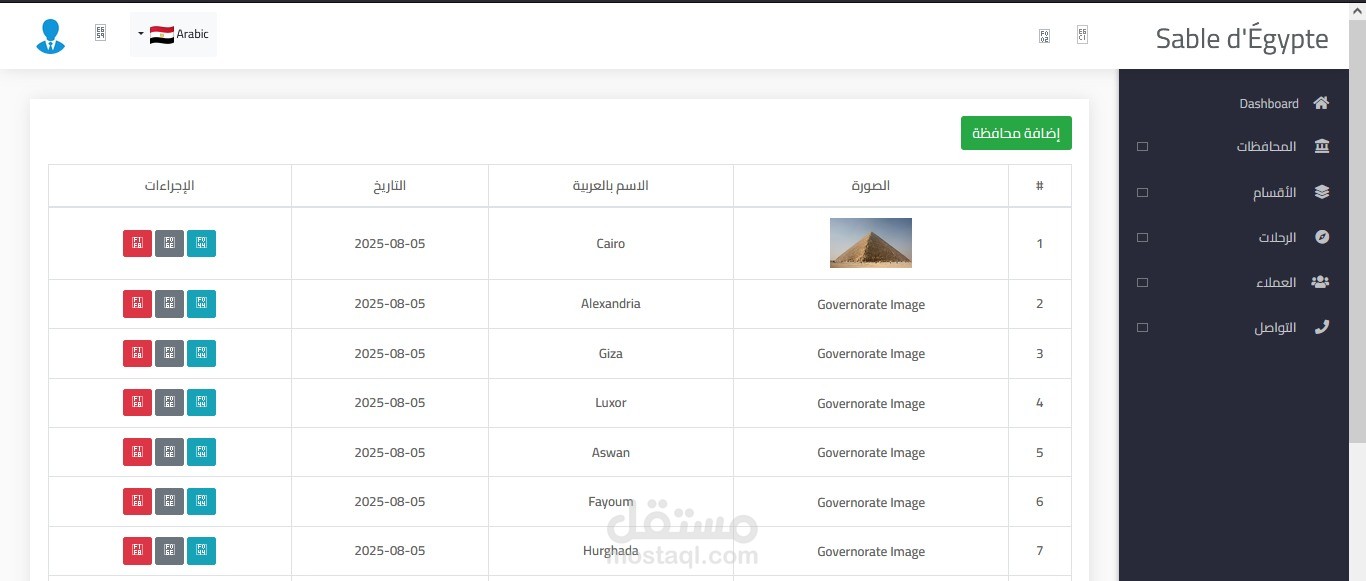This screenshot has width=1366, height=581.
Task: Select the Fayoum name cell
Action: (611, 502)
